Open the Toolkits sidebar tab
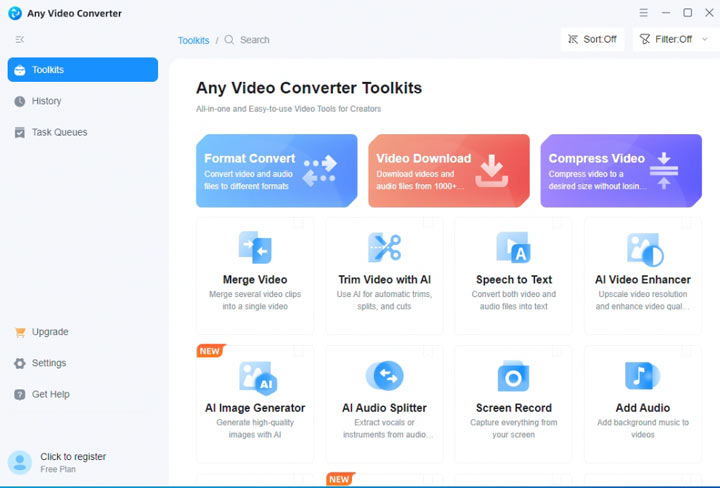This screenshot has height=488, width=720. point(83,70)
